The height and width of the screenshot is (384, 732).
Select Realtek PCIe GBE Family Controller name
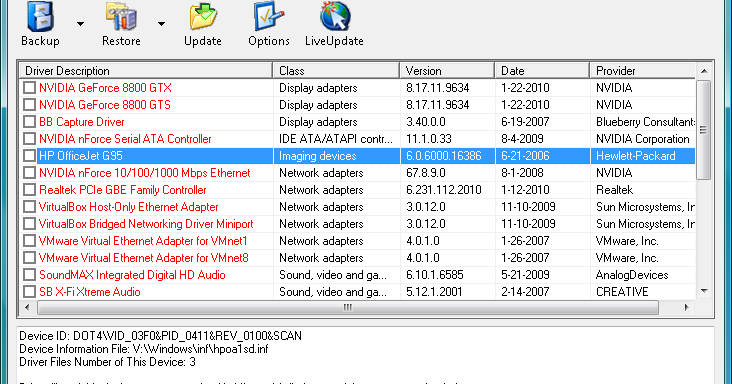tap(123, 190)
